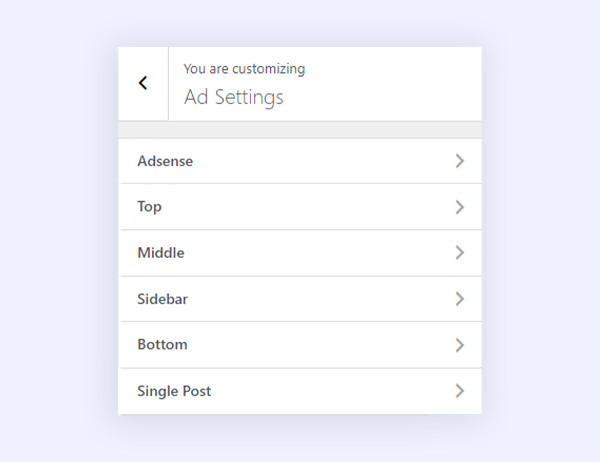Click the Ad Settings panel heading
The height and width of the screenshot is (462, 600).
(234, 97)
